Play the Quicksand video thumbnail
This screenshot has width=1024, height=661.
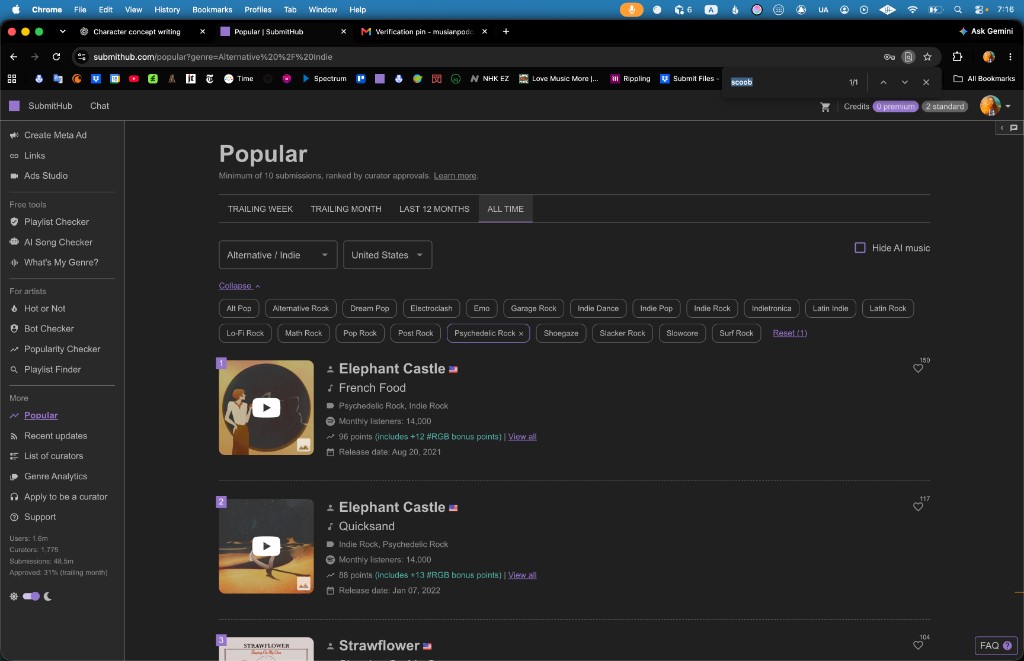266,546
